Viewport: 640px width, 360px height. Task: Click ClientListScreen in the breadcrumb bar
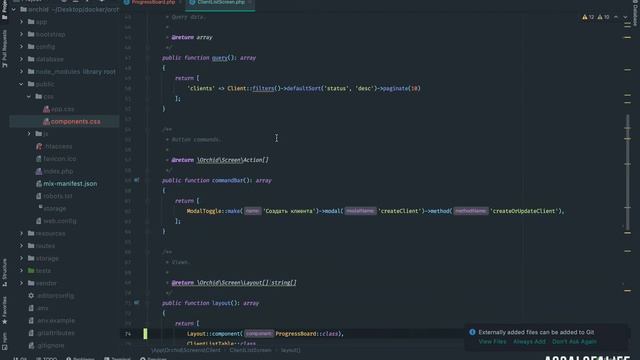(x=250, y=350)
